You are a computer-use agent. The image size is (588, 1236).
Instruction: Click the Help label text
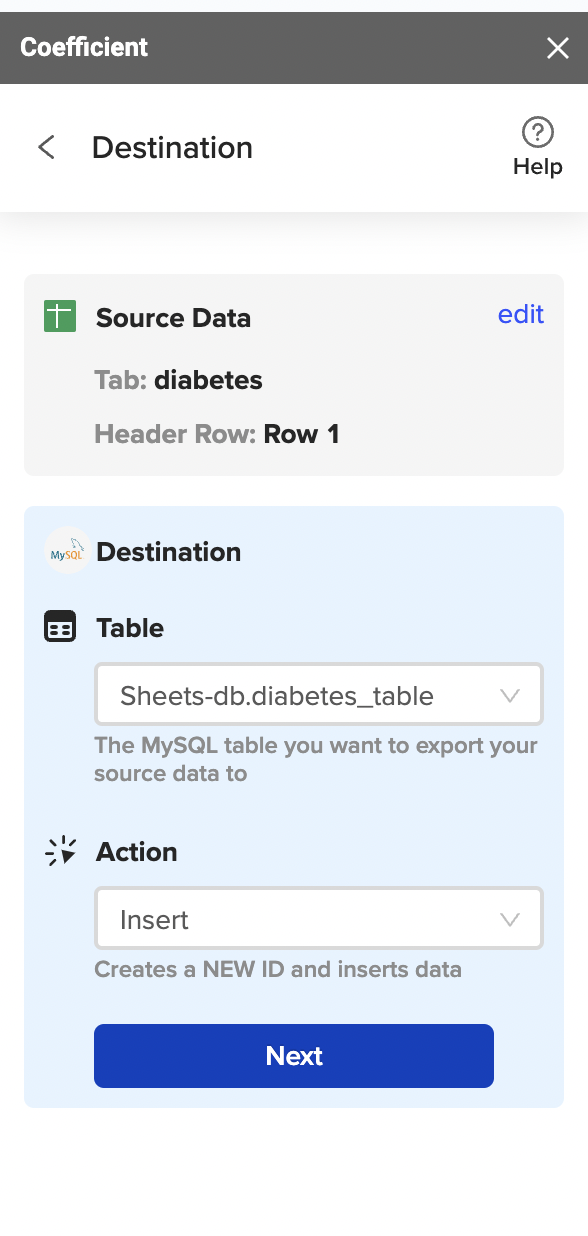[x=538, y=167]
